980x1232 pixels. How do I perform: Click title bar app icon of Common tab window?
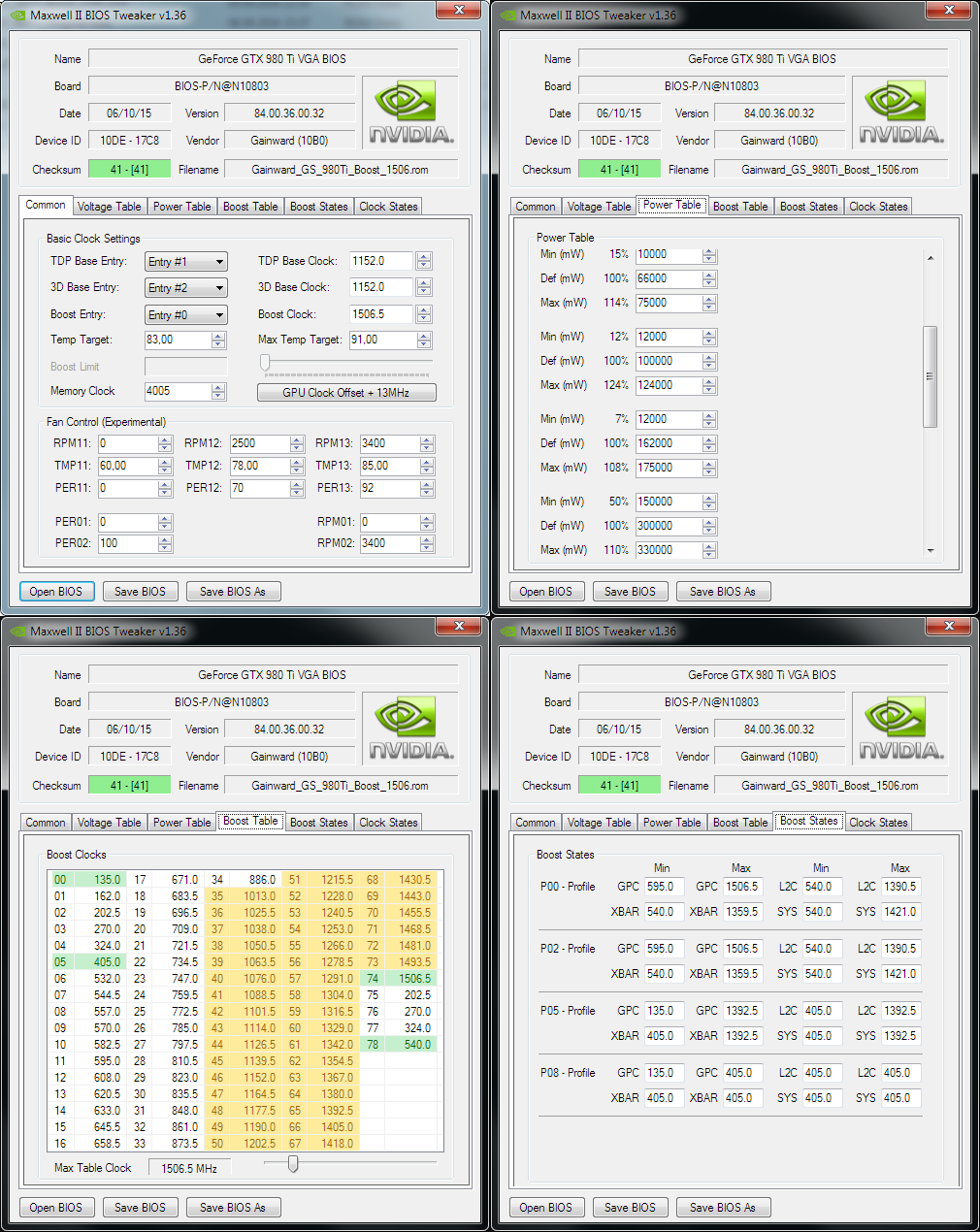coord(16,16)
